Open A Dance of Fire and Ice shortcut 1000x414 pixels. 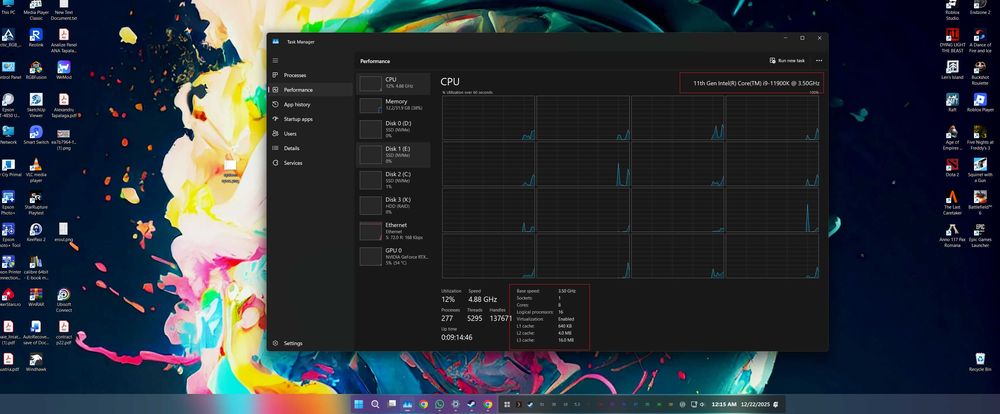tap(980, 40)
